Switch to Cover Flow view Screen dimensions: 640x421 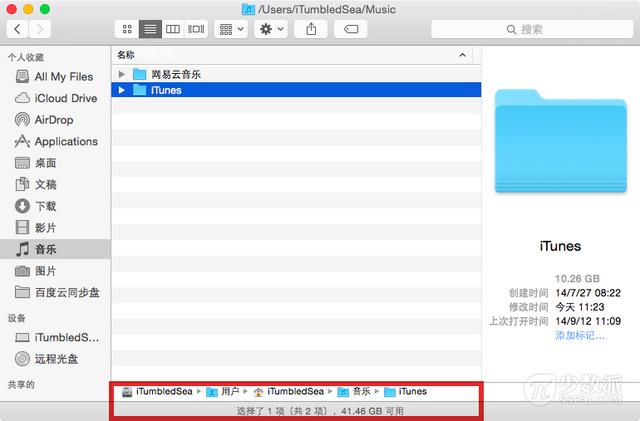tap(196, 29)
